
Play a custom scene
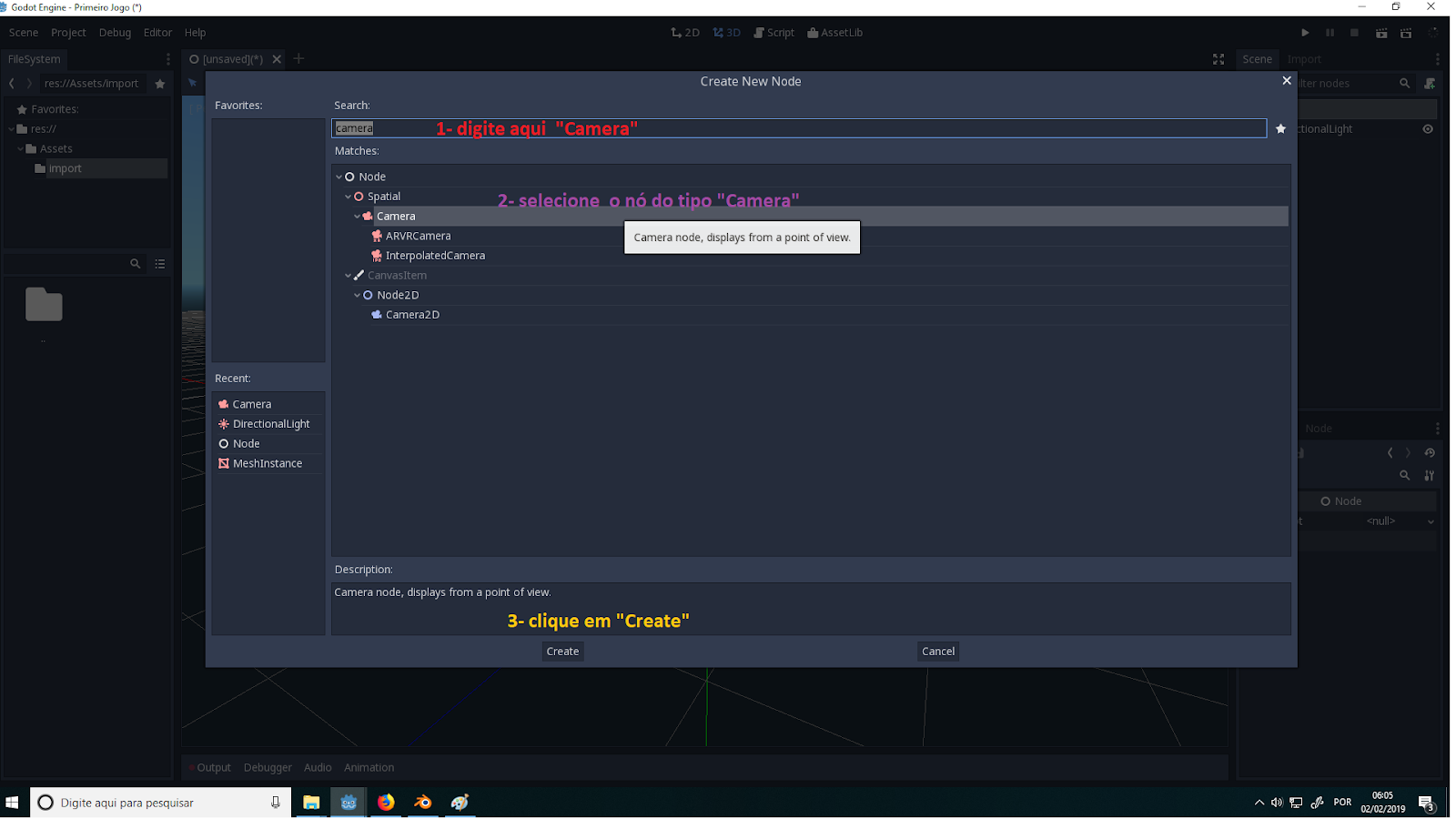tap(1406, 33)
